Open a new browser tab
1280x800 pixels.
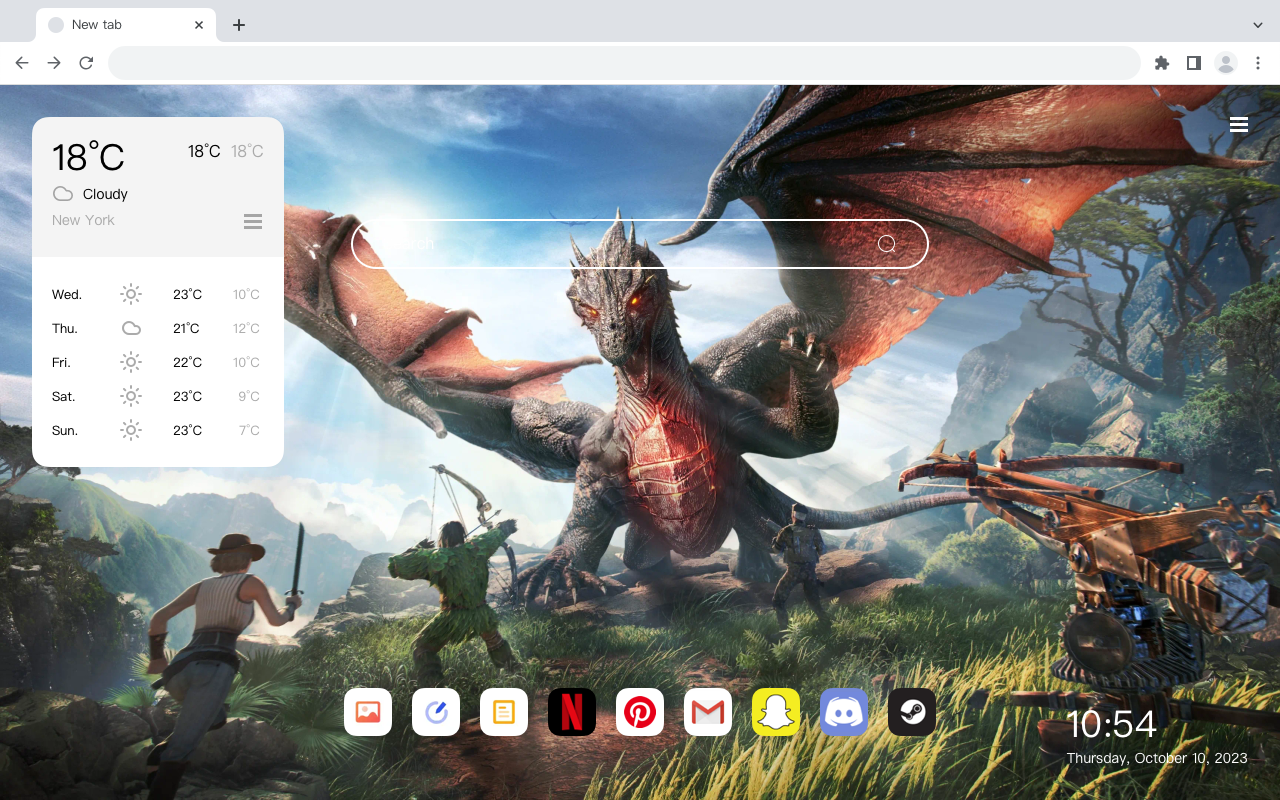[238, 25]
